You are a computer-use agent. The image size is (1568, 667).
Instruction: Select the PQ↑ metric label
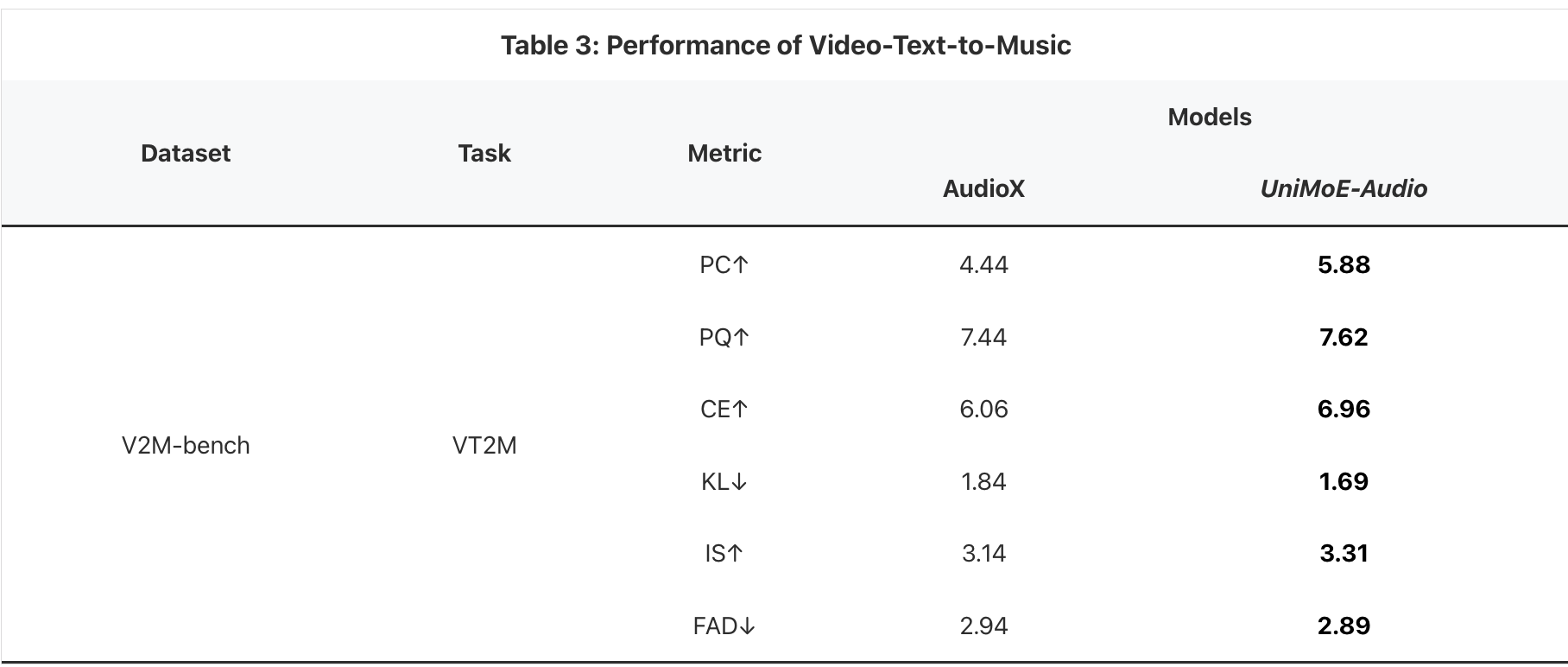coord(724,337)
